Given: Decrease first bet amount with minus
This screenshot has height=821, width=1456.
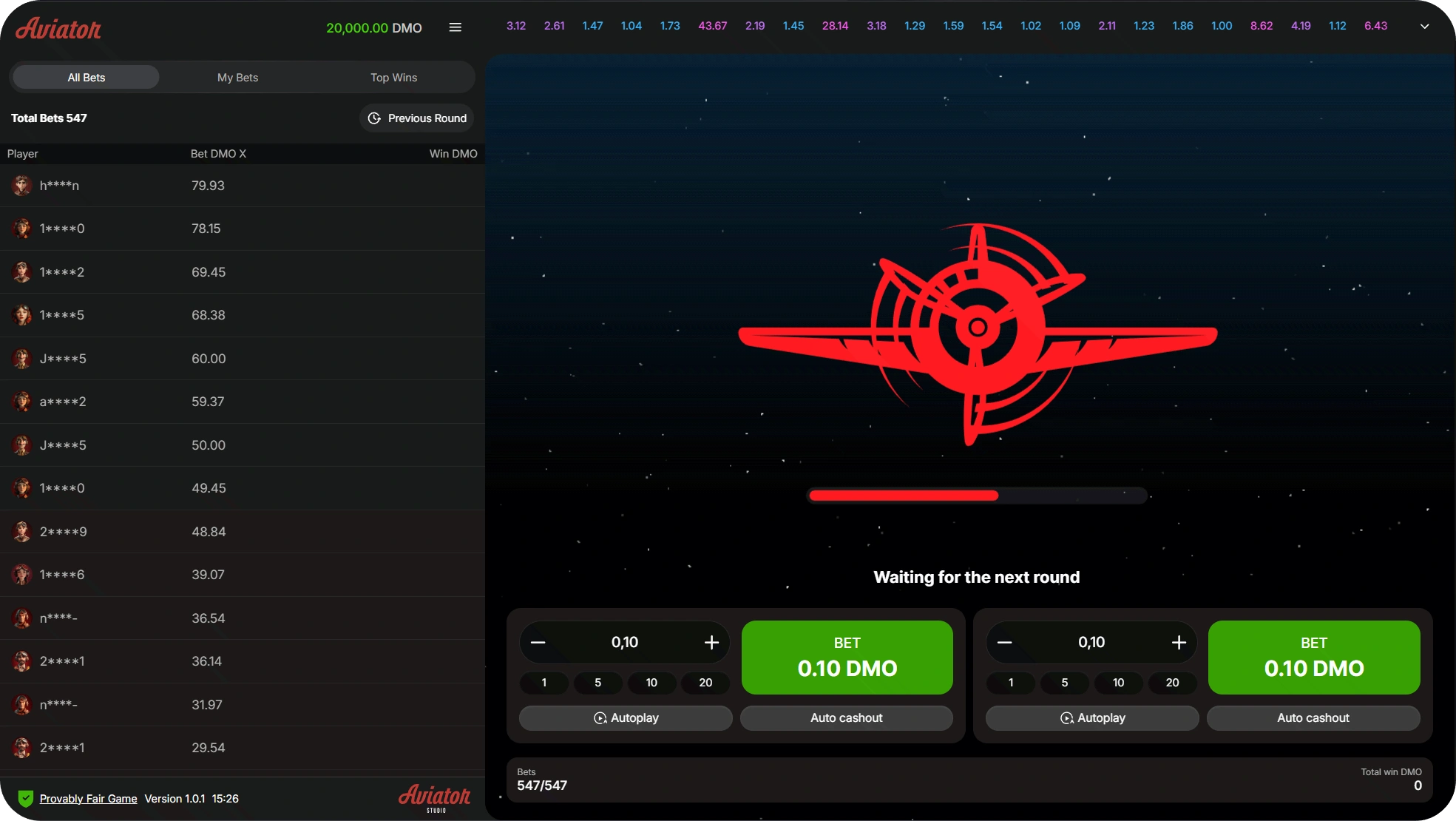Looking at the screenshot, I should coord(538,642).
